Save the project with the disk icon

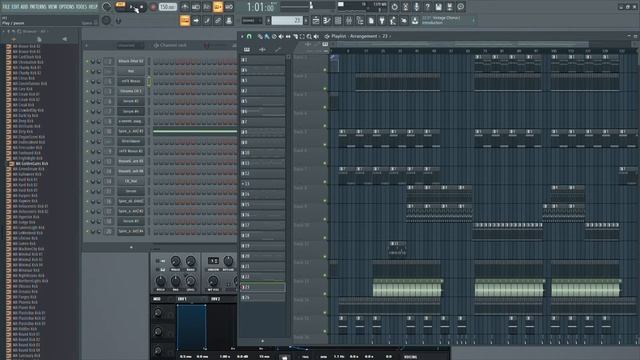[438, 7]
